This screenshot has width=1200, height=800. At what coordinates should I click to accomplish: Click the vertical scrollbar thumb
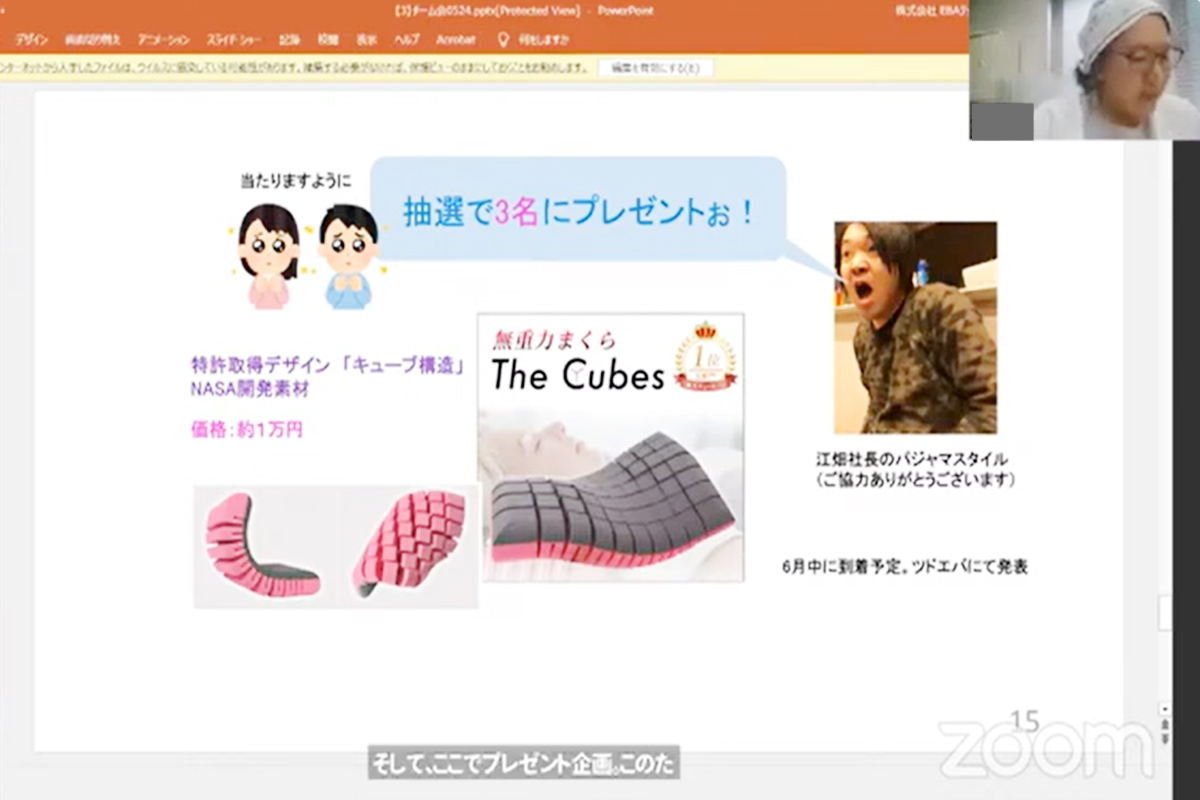tap(1165, 613)
